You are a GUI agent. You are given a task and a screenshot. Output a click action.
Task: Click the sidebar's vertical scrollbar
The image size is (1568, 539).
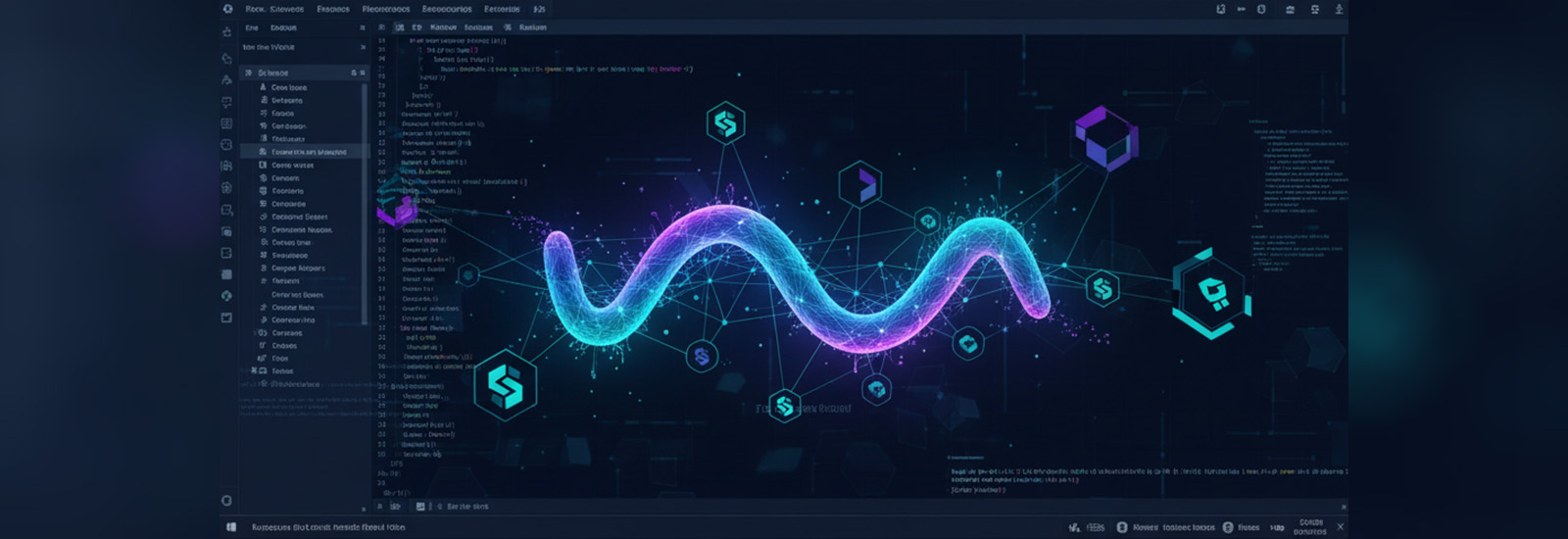pos(365,196)
